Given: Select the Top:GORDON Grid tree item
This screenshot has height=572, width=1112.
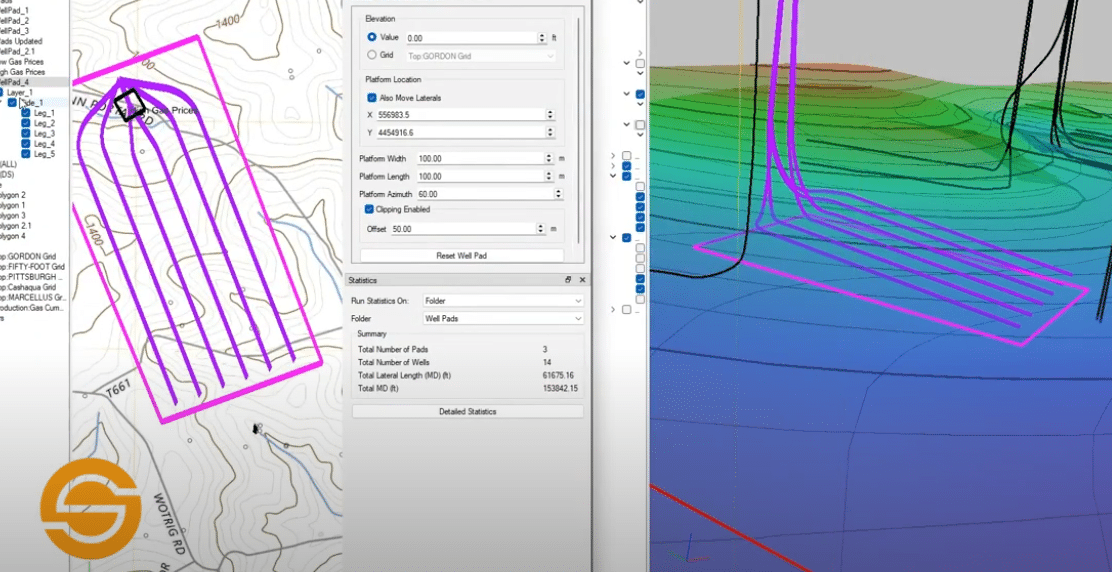Looking at the screenshot, I should click(28, 257).
